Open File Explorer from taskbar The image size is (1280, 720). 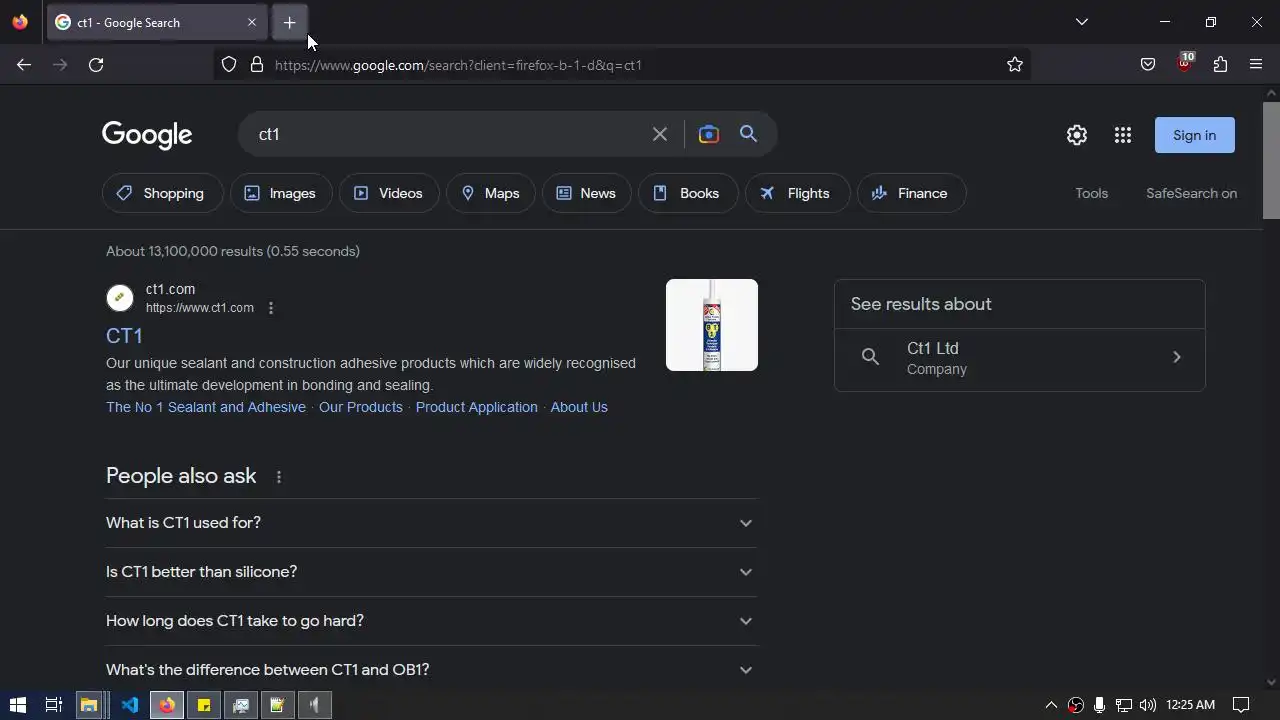coord(89,705)
